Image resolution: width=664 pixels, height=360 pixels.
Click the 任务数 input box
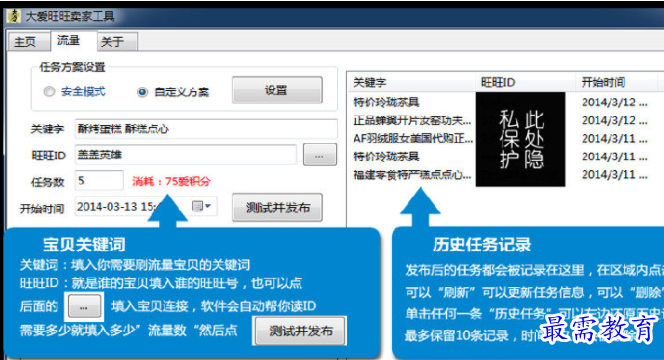(x=99, y=181)
